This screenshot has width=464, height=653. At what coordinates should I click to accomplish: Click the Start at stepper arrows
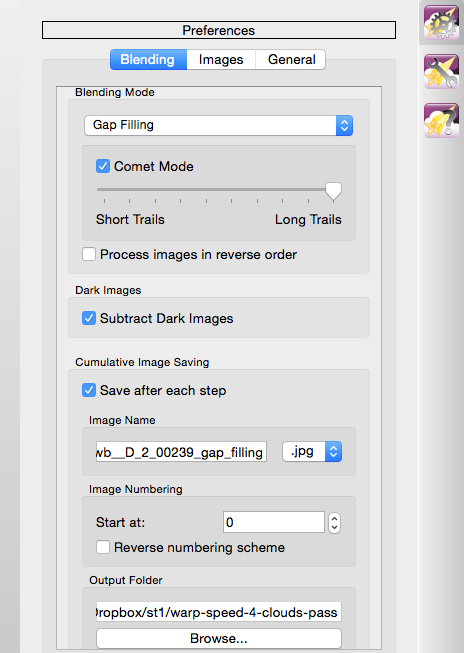point(334,522)
